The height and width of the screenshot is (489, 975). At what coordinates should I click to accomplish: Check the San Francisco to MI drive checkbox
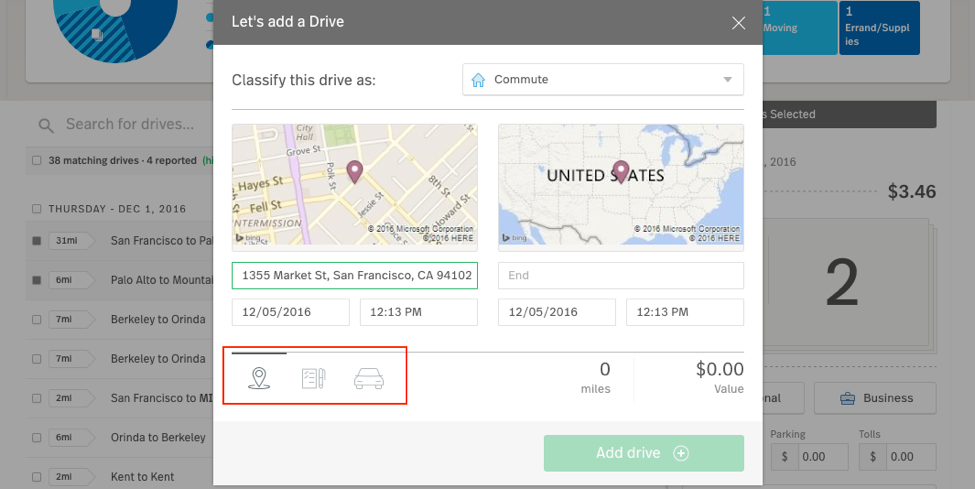coord(37,398)
